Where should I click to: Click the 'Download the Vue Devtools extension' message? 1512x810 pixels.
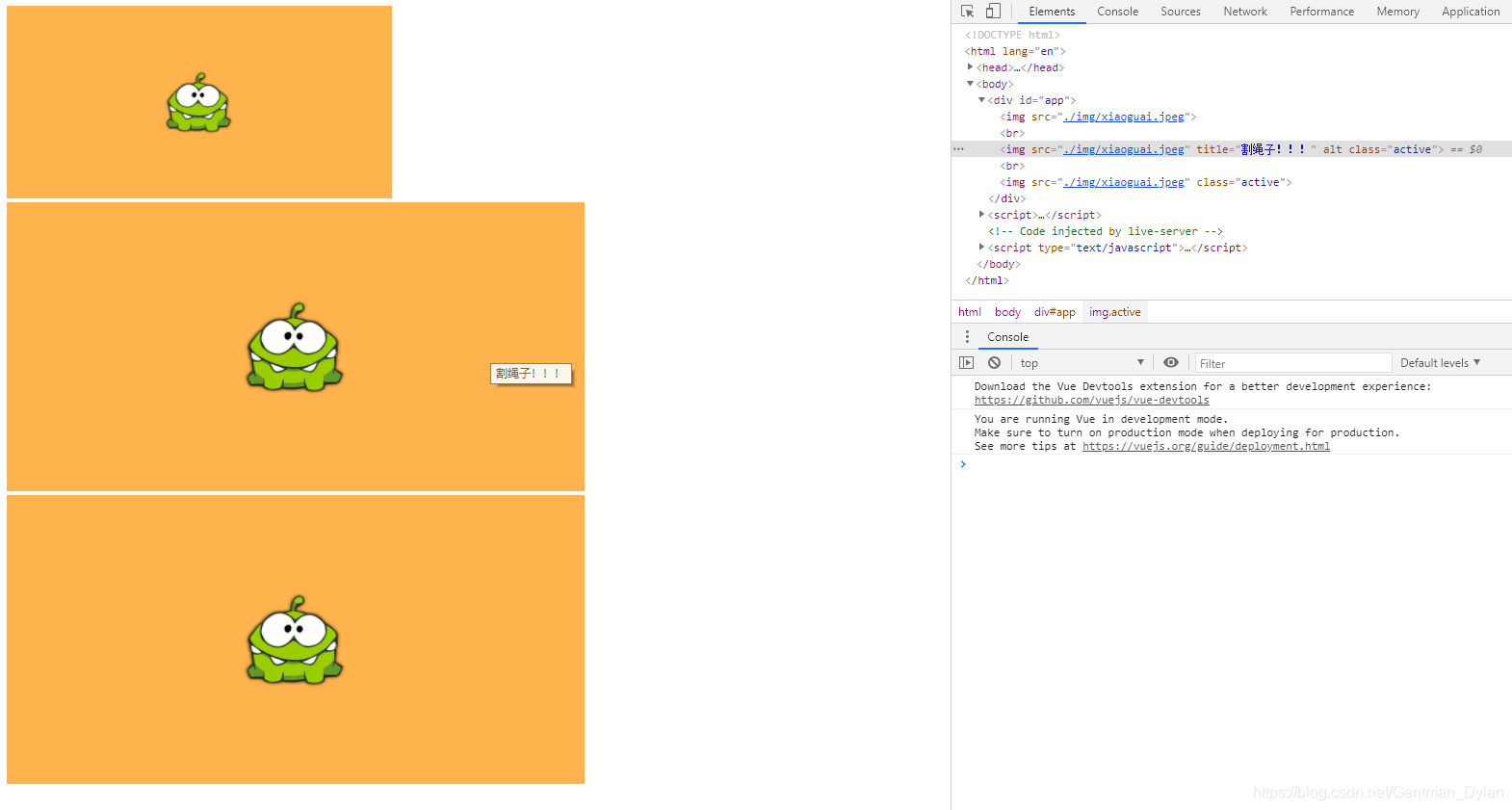click(1203, 387)
